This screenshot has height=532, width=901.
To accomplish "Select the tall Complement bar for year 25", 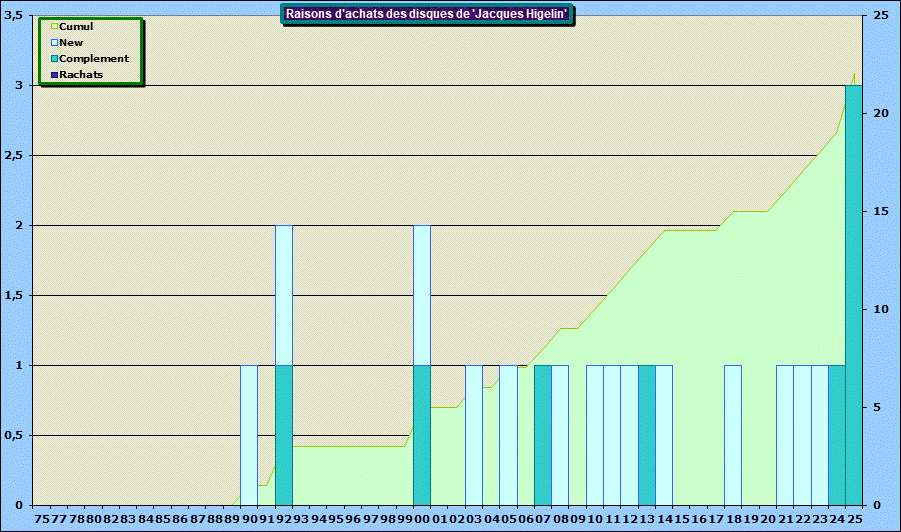I will coord(854,295).
